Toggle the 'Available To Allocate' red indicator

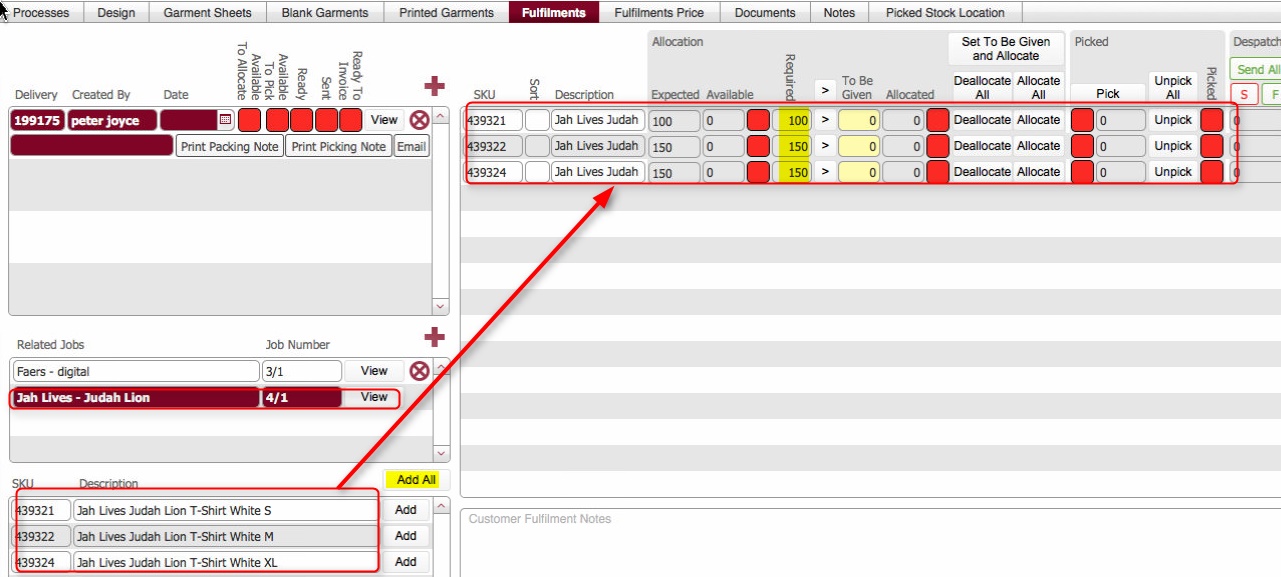249,120
